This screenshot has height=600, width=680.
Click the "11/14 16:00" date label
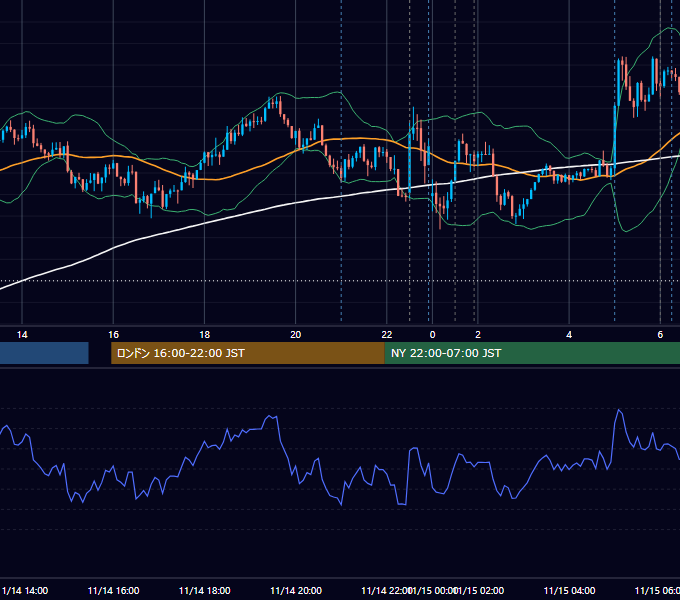[114, 590]
